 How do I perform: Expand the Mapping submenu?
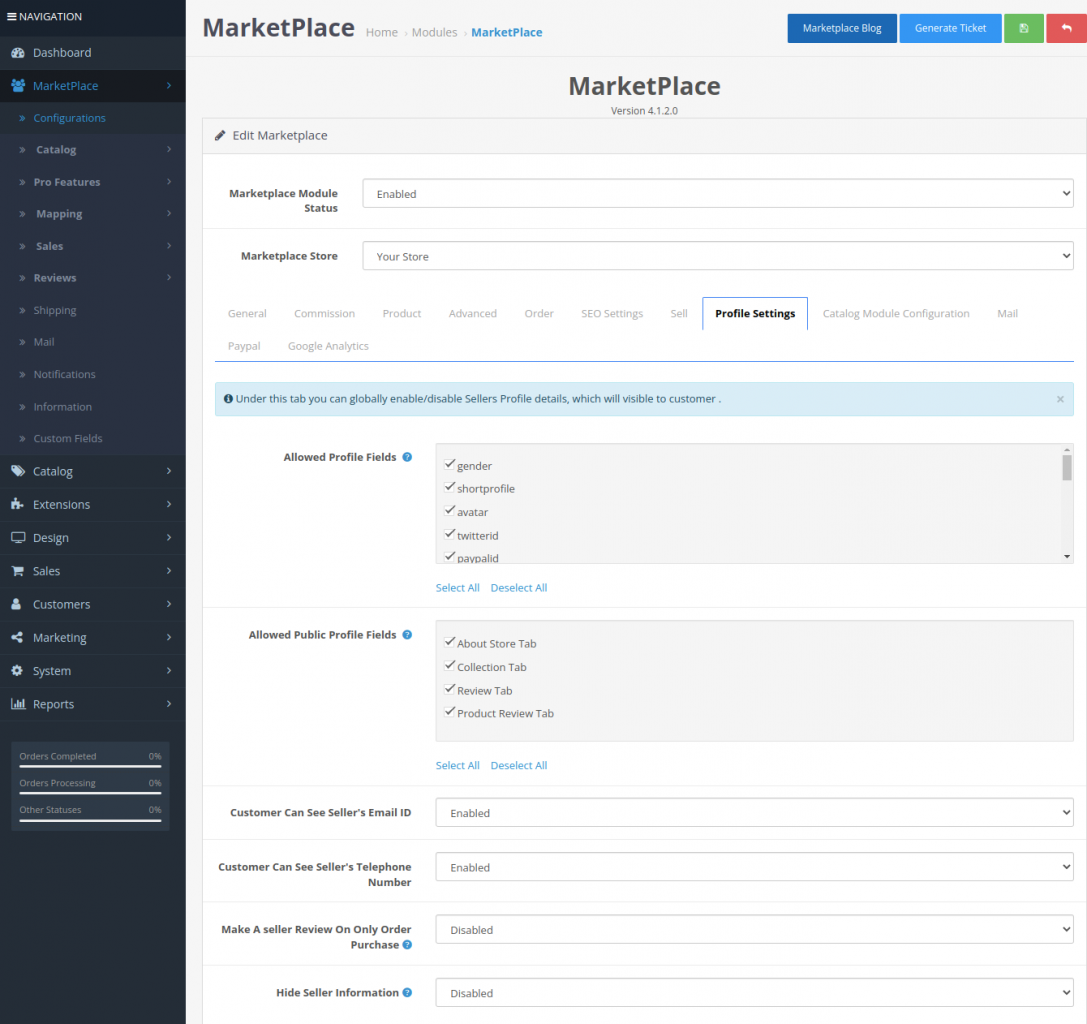(93, 214)
